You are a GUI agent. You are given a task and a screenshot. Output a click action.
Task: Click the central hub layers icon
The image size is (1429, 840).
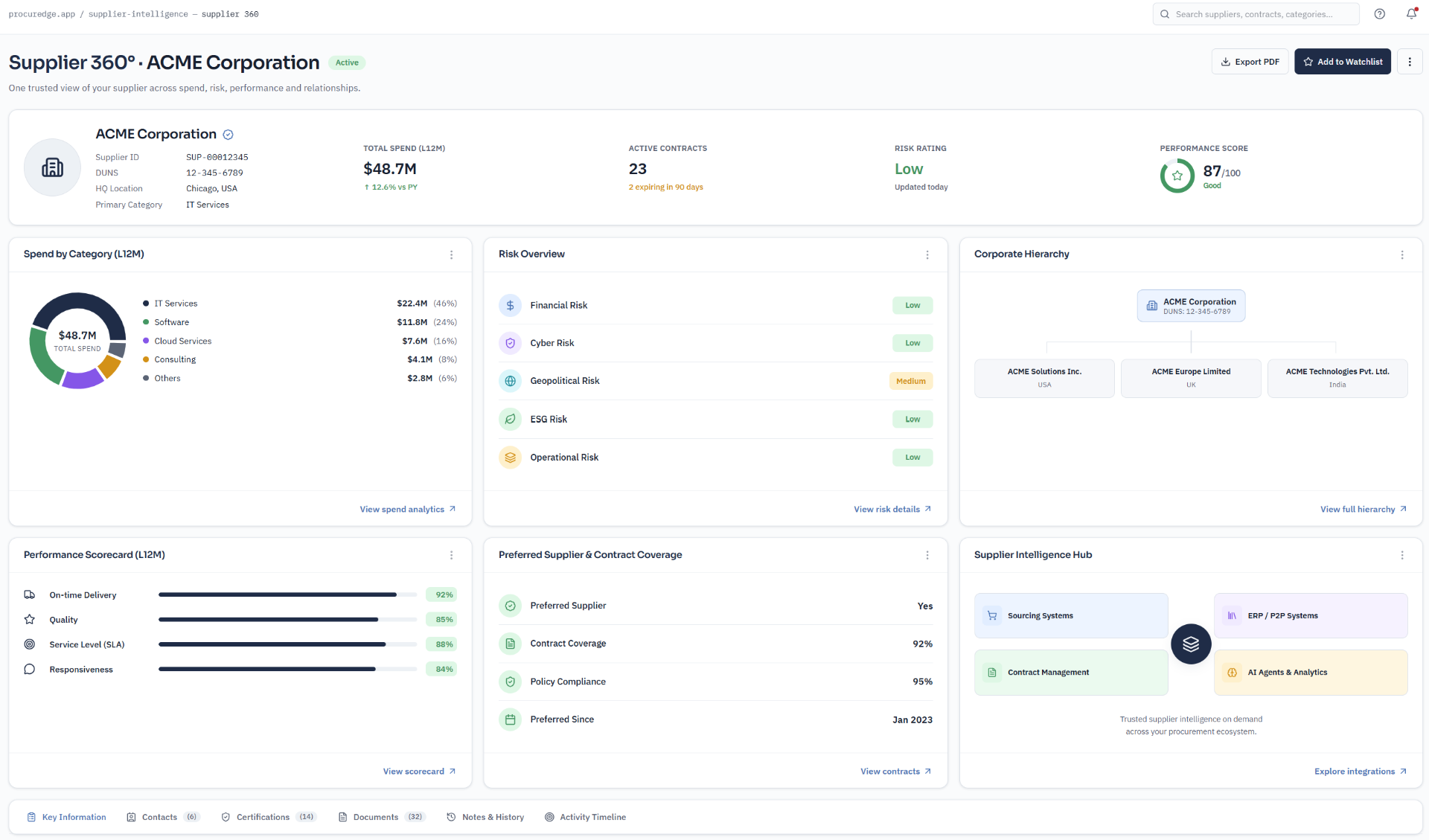(x=1191, y=644)
